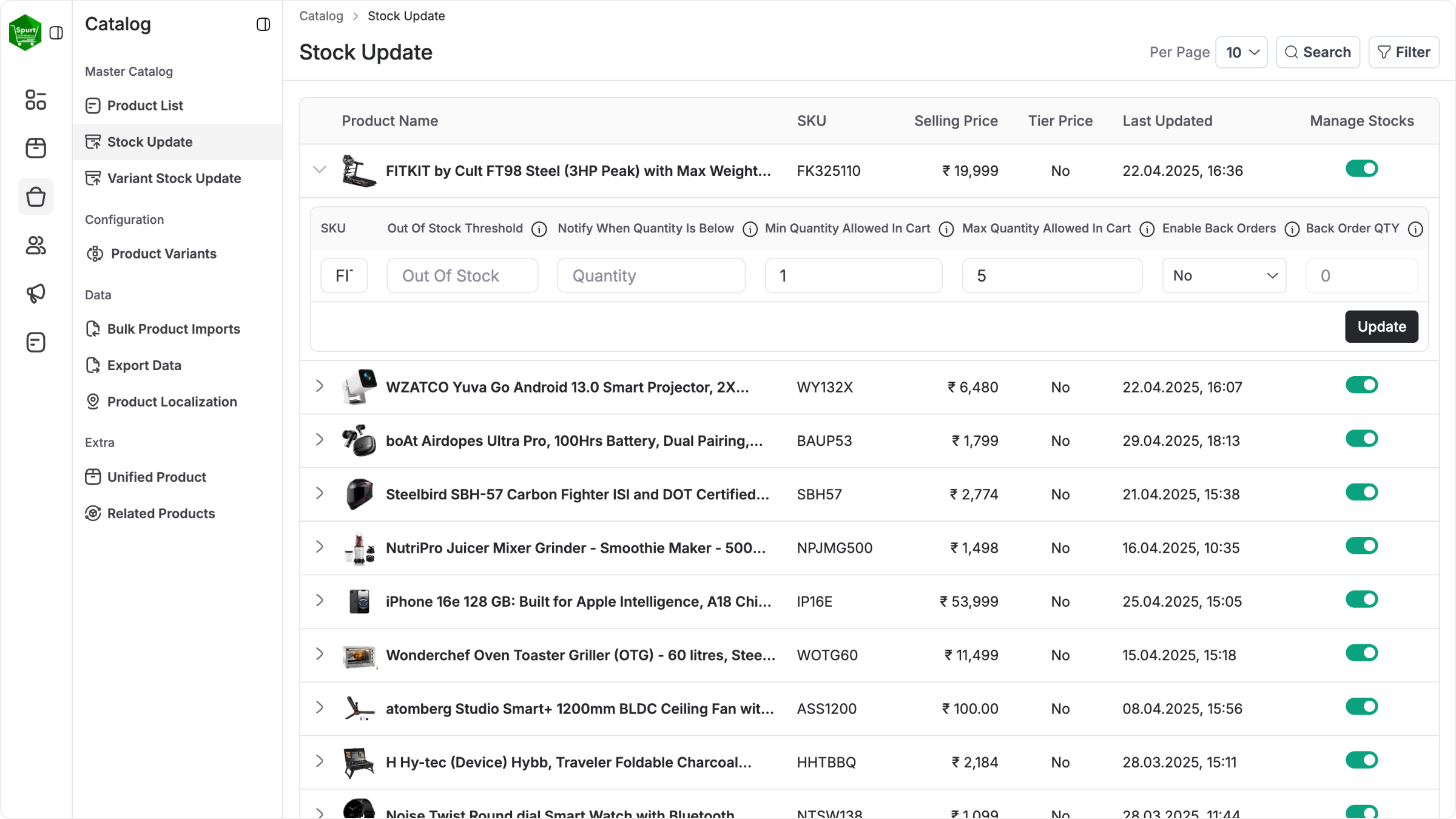Open the Per Page 10 dropdown
Viewport: 1456px width, 819px height.
click(1241, 52)
